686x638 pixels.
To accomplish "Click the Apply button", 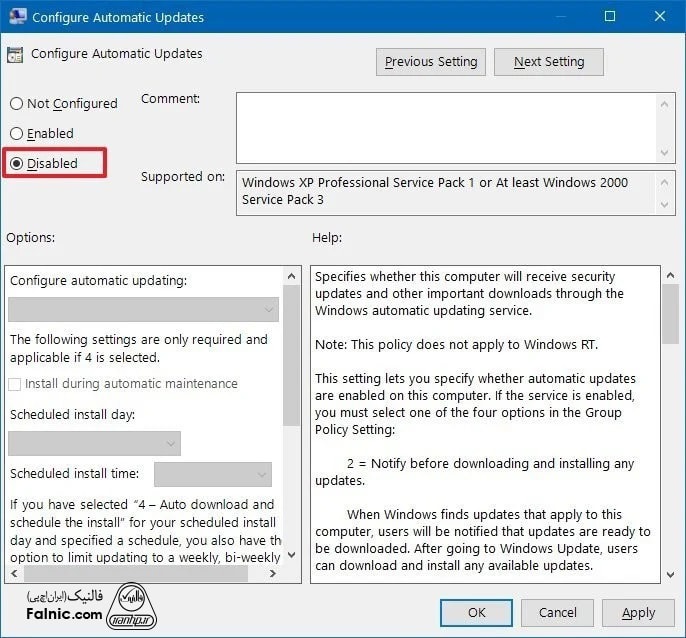I will point(638,612).
